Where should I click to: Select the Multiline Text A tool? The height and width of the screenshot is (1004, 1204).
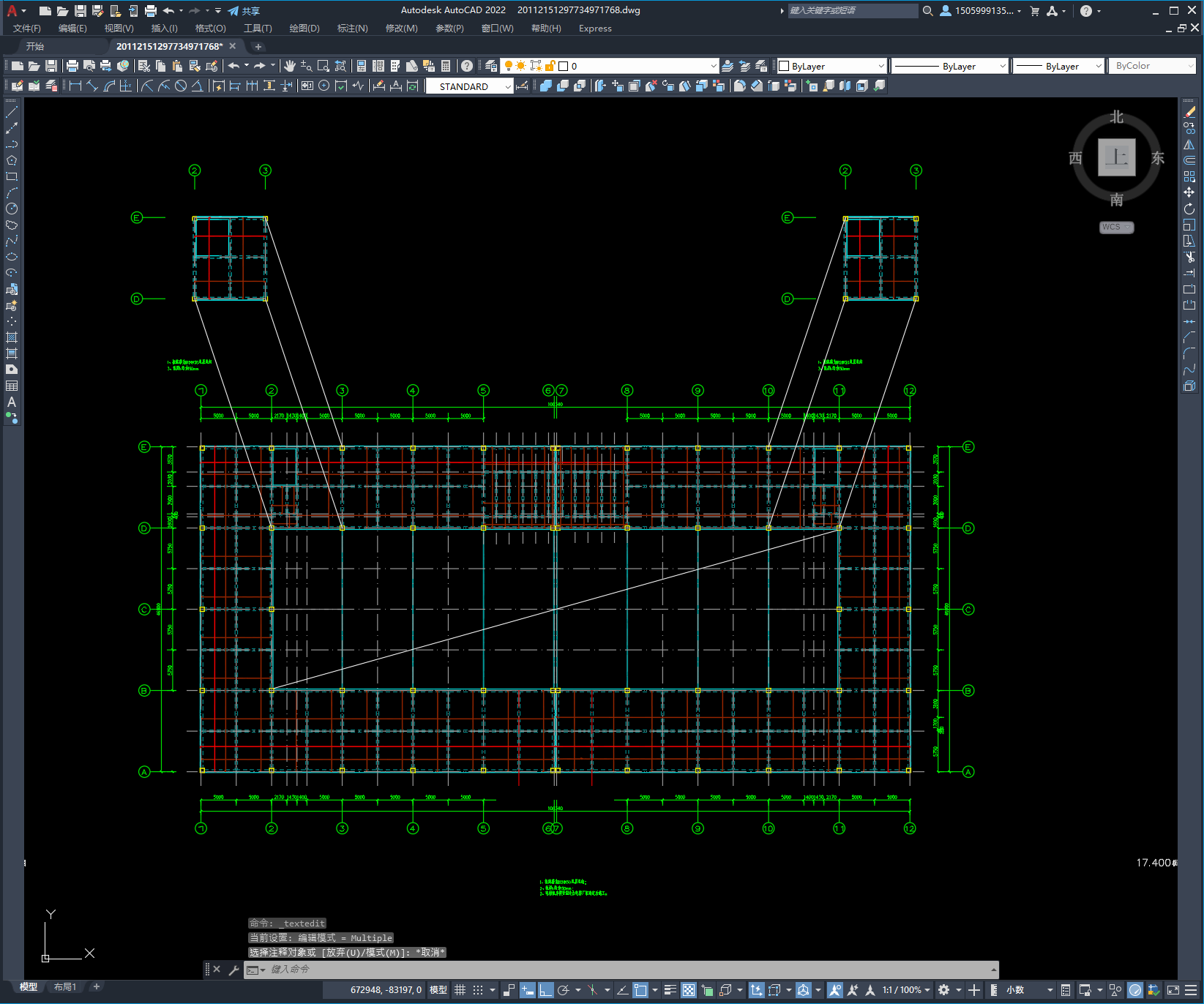pyautogui.click(x=12, y=402)
